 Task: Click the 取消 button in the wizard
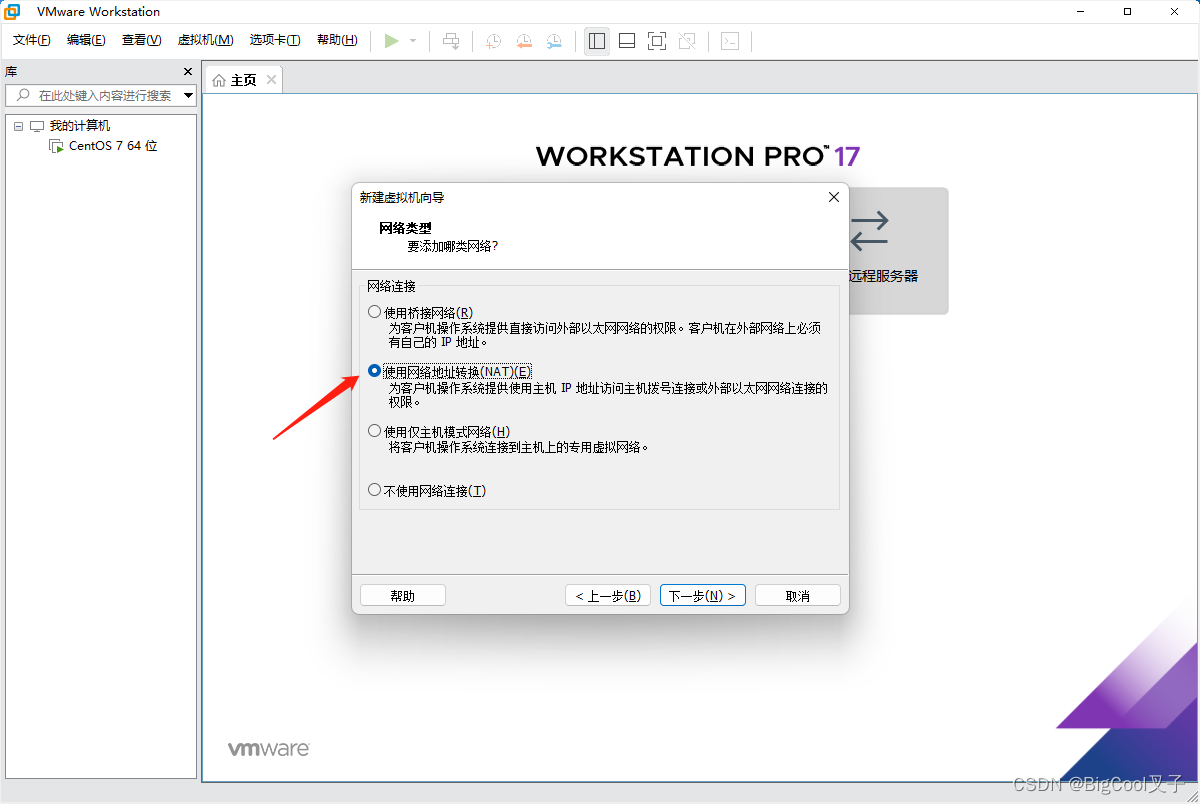pos(798,596)
